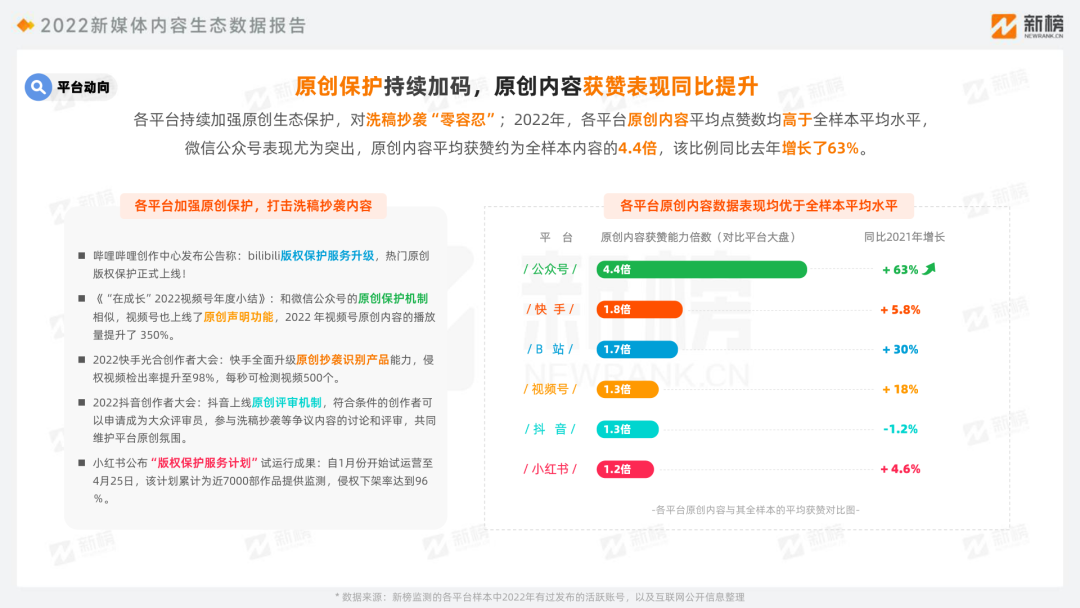Image resolution: width=1080 pixels, height=608 pixels.
Task: Click the 原创评审机制 teal link text
Action: [287, 402]
